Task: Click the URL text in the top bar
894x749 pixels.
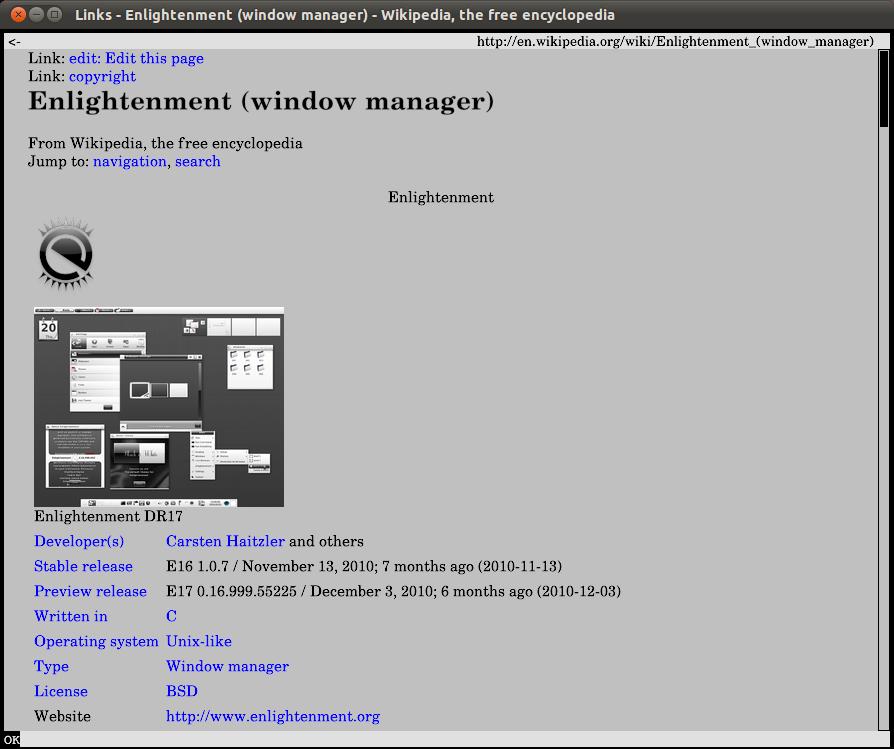Action: (675, 42)
